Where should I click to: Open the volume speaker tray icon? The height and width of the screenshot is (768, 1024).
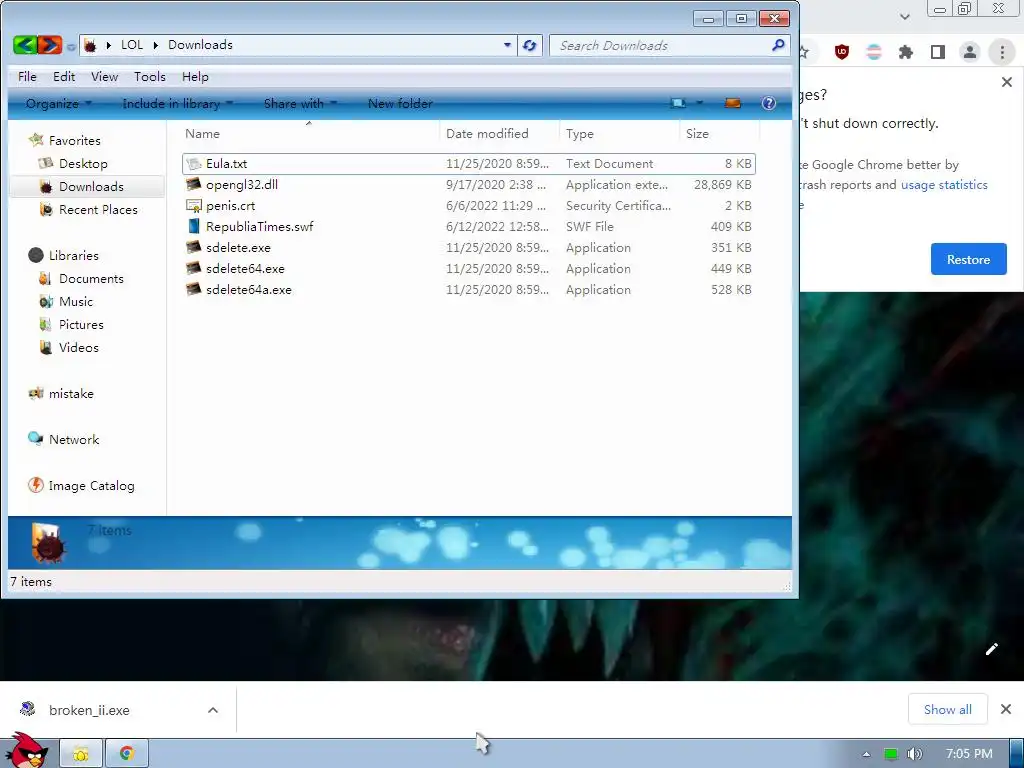(x=914, y=754)
